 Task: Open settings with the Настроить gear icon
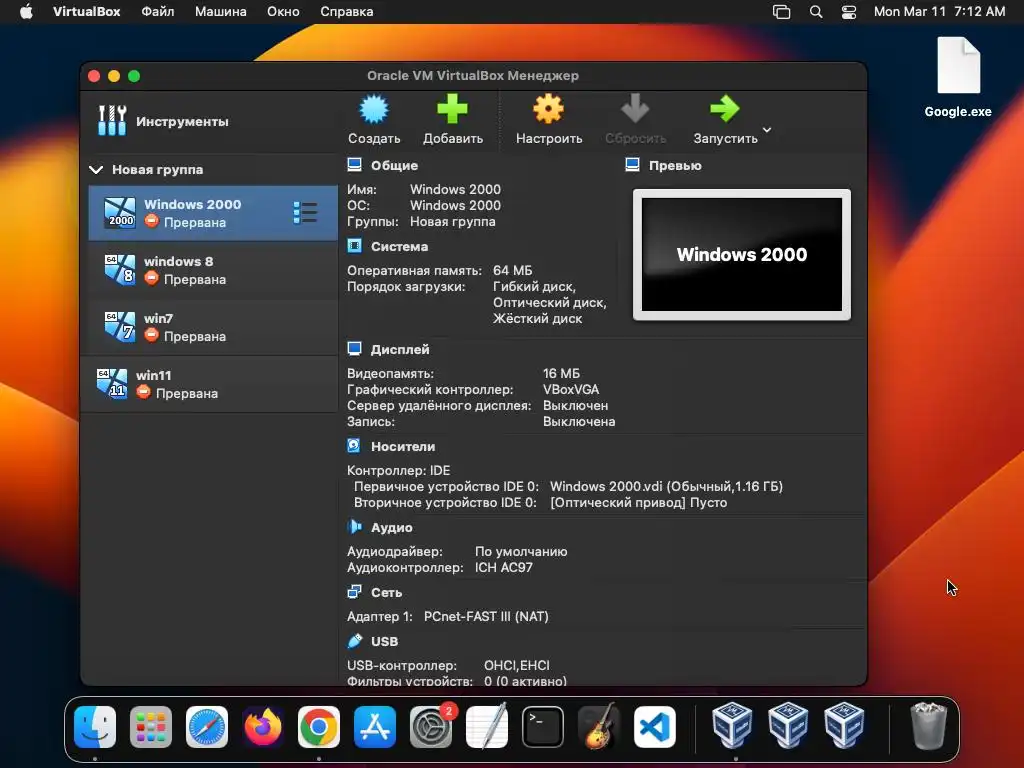point(548,109)
